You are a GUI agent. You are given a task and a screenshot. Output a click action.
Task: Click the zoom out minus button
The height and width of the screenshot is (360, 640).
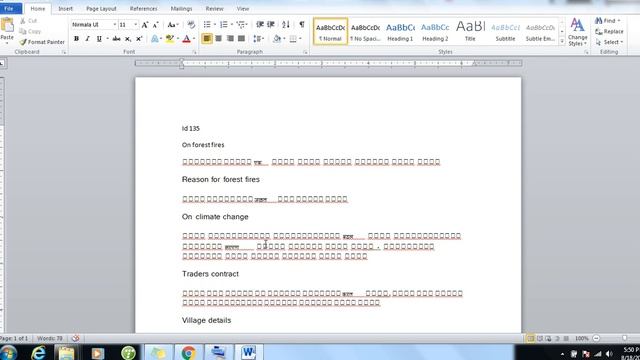(596, 338)
